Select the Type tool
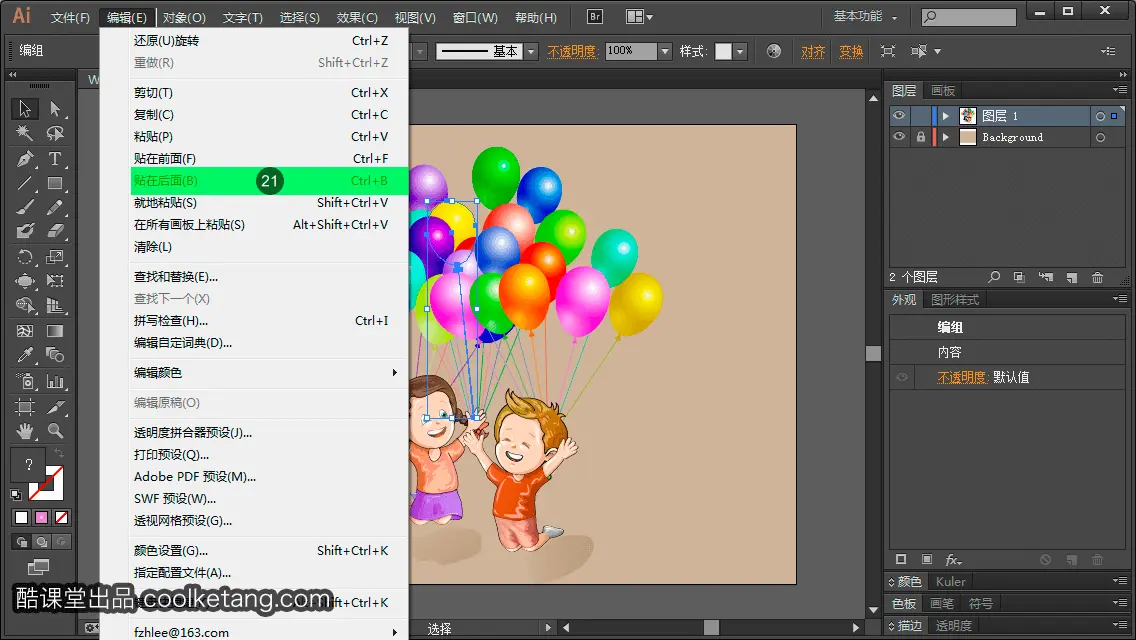This screenshot has width=1136, height=640. tap(55, 159)
